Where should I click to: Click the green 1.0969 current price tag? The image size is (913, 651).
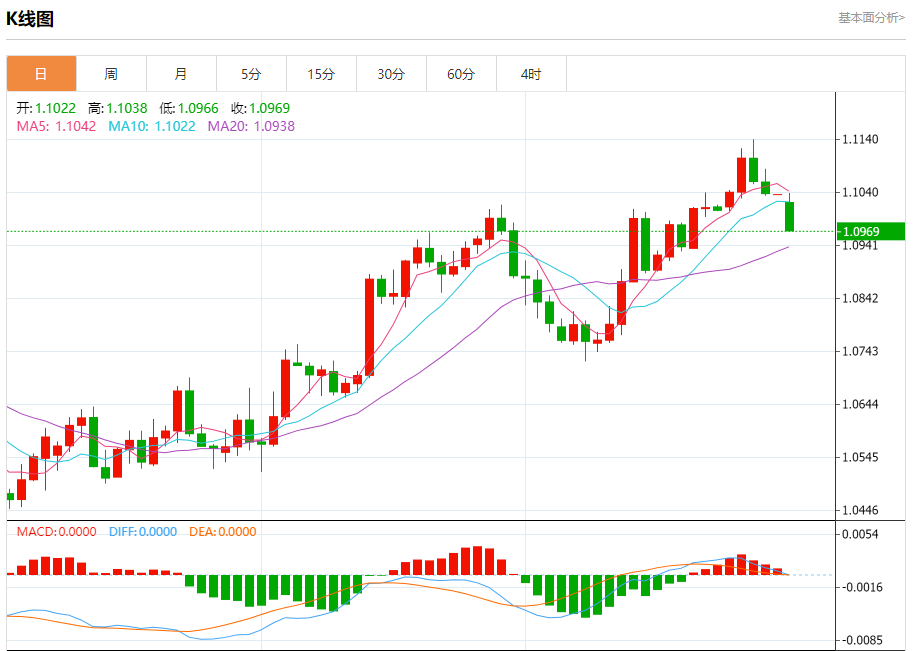click(x=869, y=232)
